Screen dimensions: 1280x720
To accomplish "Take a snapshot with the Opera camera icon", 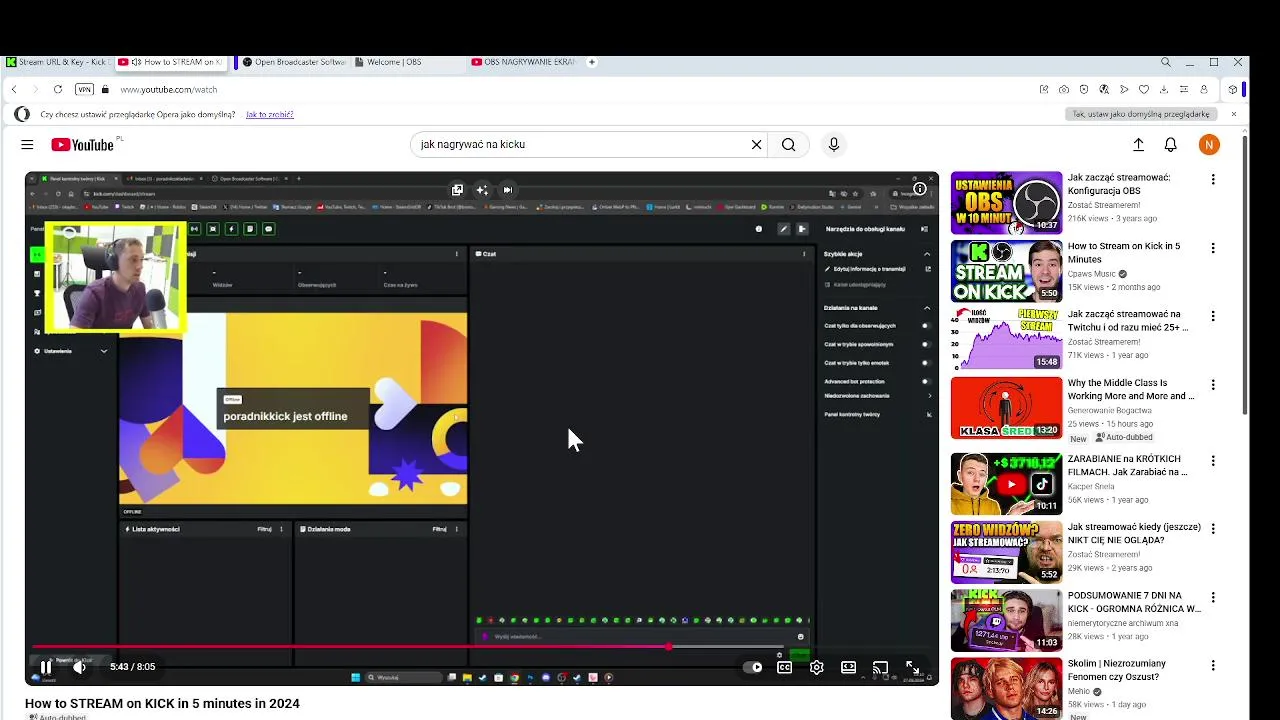I will click(1064, 89).
